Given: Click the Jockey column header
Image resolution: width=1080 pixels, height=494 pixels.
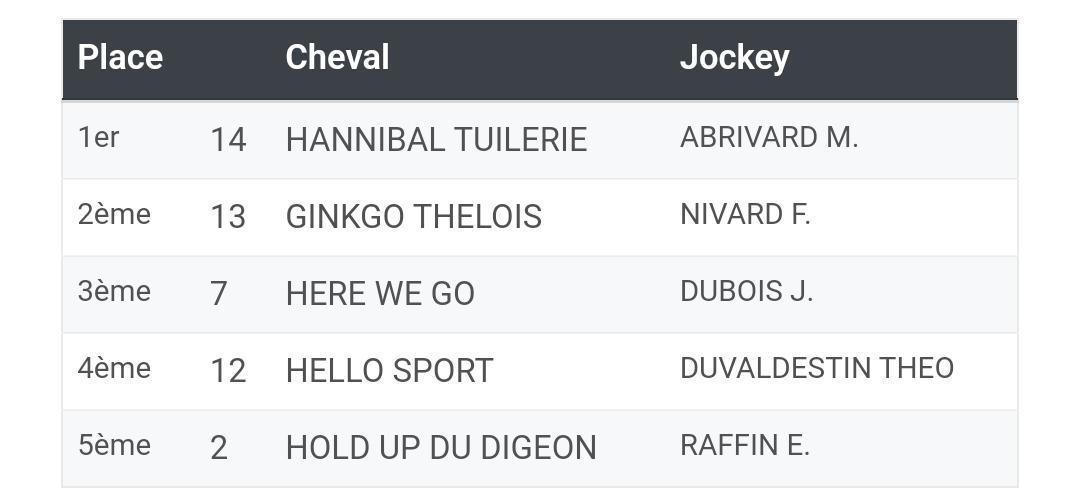Looking at the screenshot, I should point(734,59).
